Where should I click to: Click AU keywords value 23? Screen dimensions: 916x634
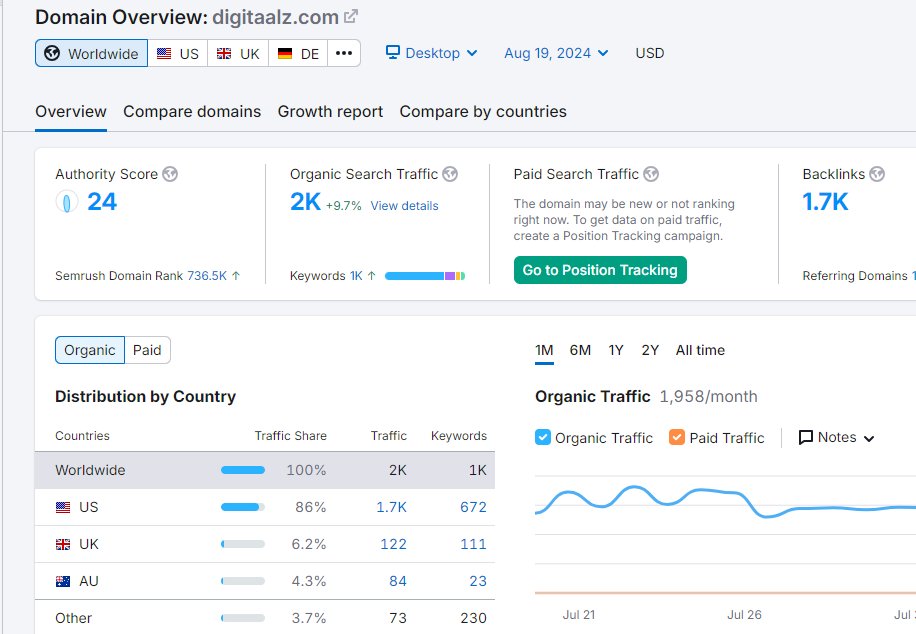tap(478, 581)
